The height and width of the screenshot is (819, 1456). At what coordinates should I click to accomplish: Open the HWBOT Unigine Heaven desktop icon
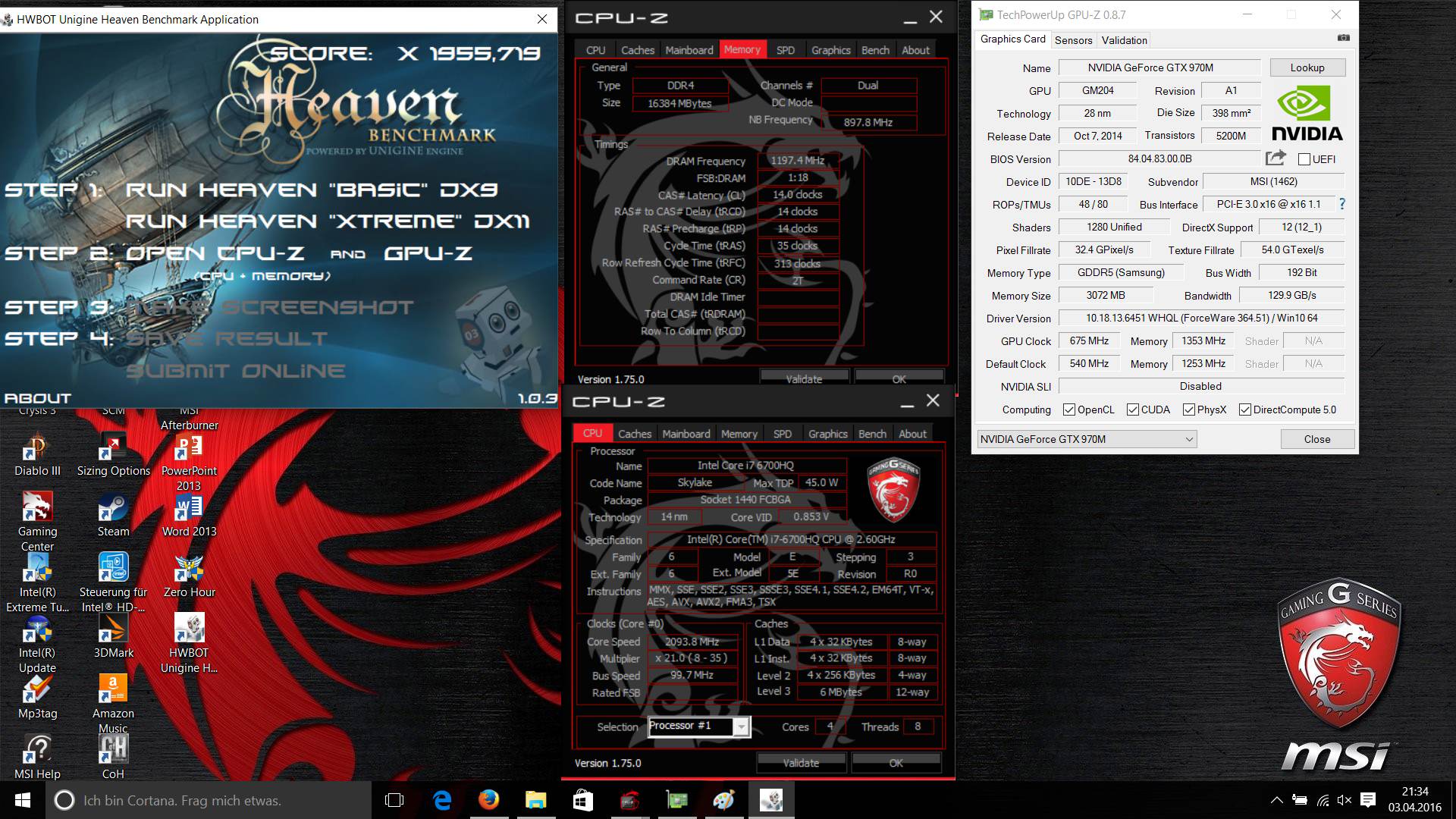(x=189, y=645)
